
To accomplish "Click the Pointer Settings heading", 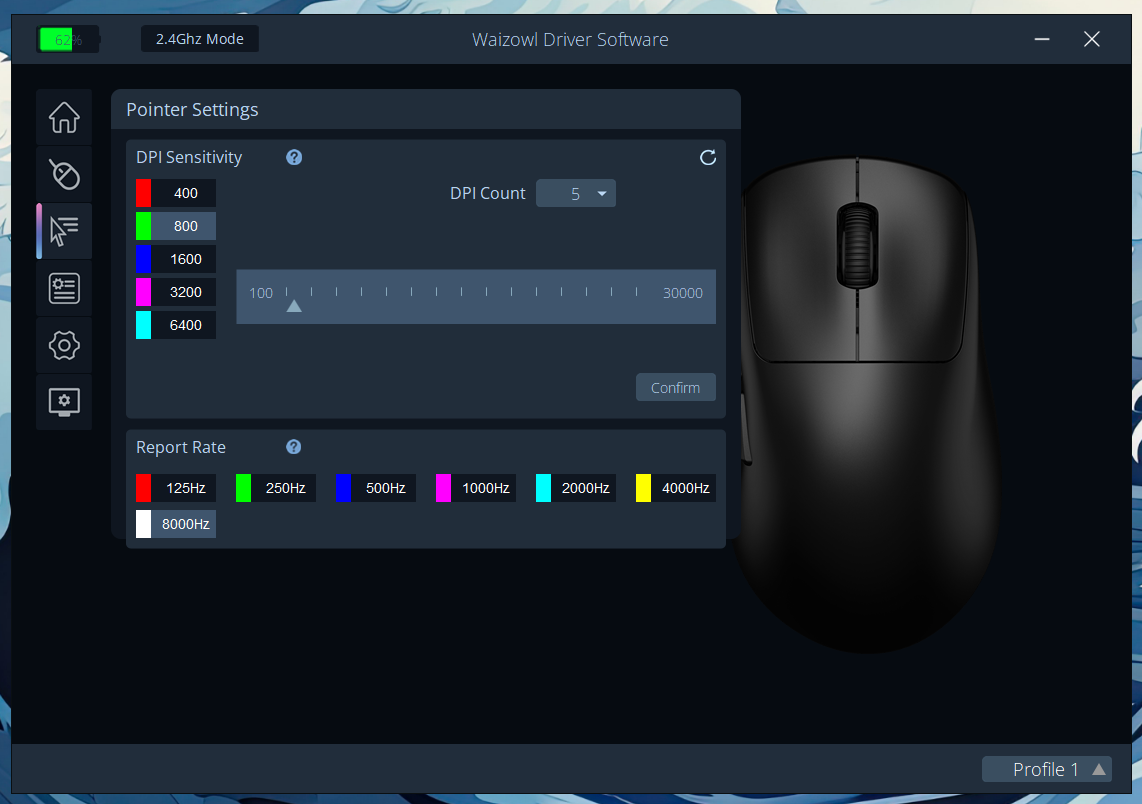I will [192, 109].
